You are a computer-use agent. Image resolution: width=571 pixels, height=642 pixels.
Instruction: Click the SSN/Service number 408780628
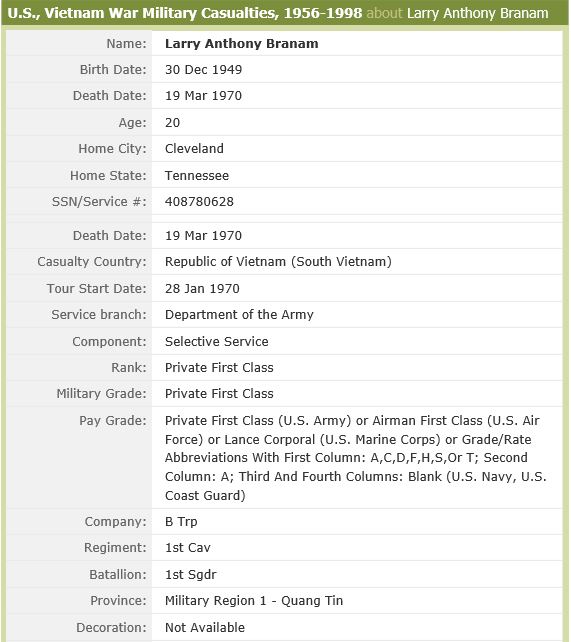(199, 202)
